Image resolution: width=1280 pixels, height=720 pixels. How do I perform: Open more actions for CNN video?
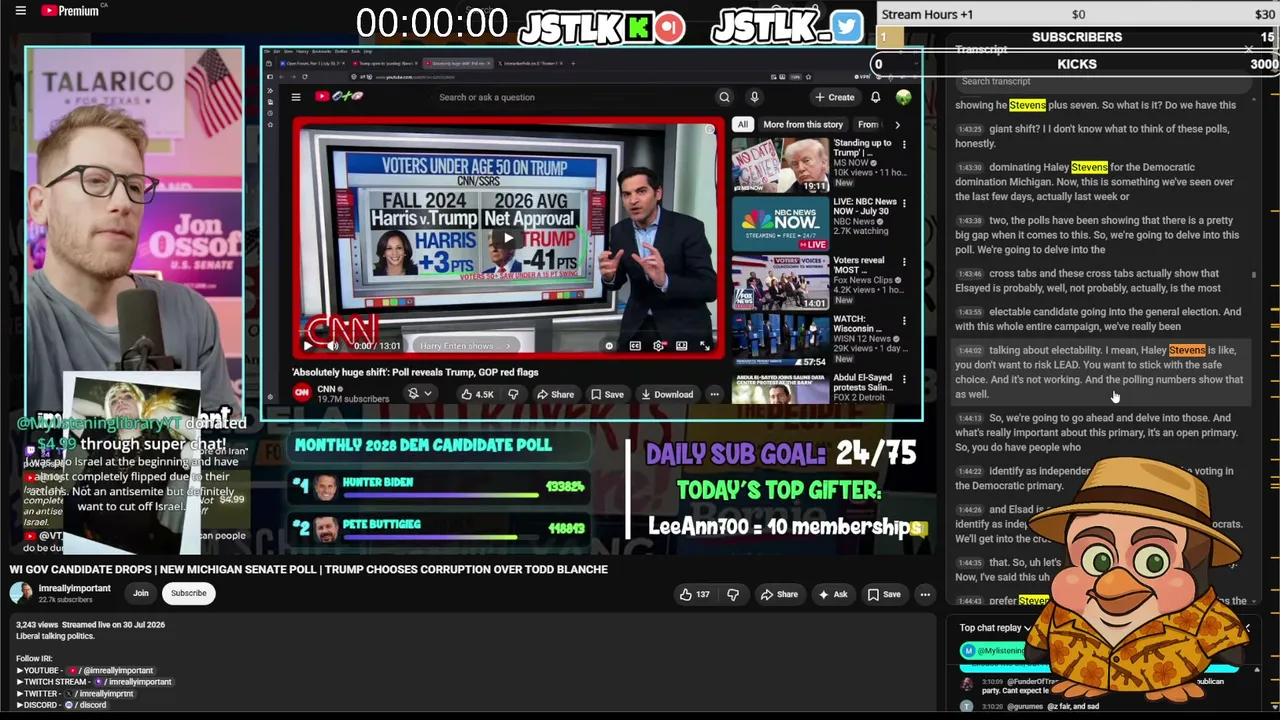[714, 394]
